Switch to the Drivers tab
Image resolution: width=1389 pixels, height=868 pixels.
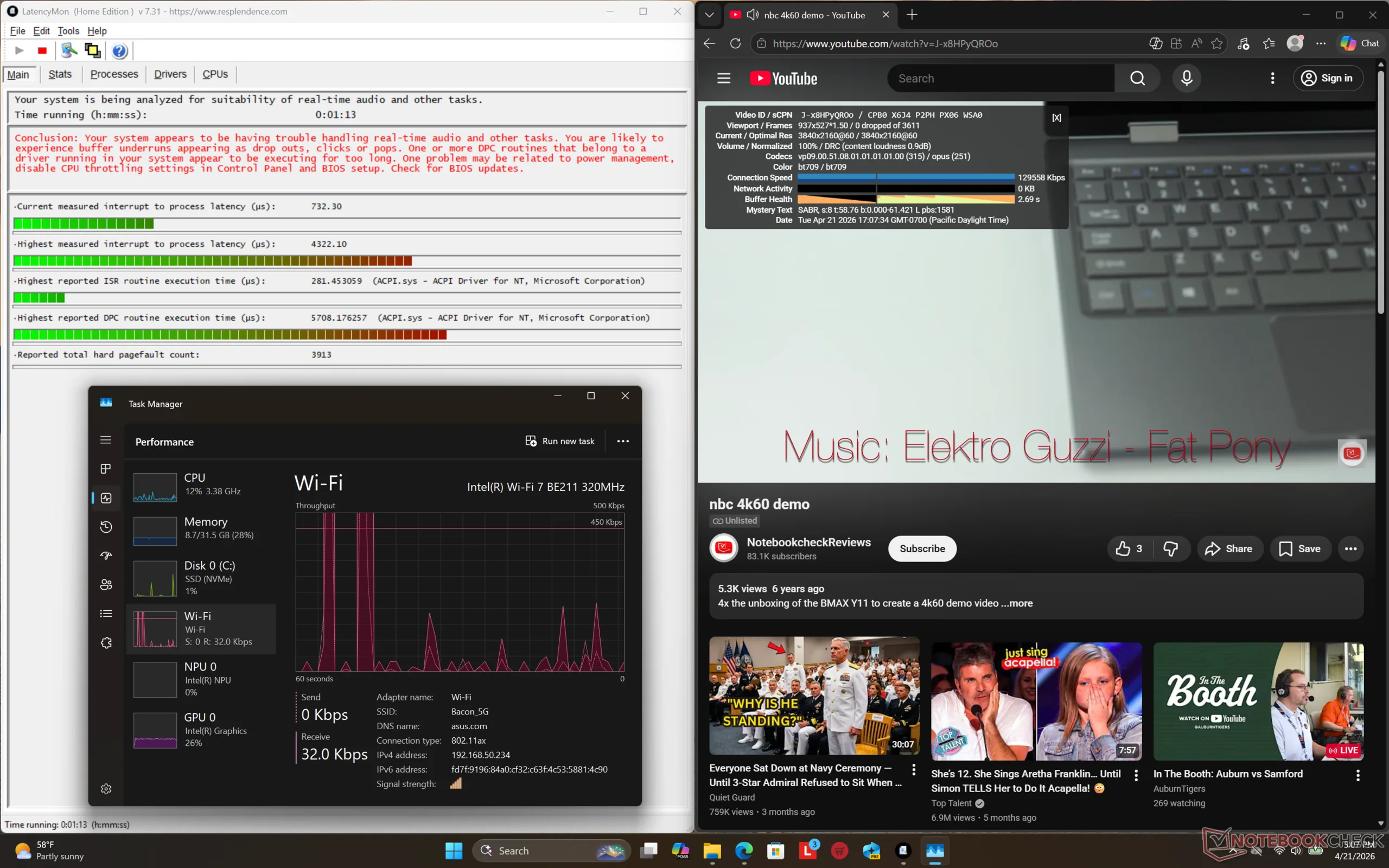pyautogui.click(x=170, y=74)
